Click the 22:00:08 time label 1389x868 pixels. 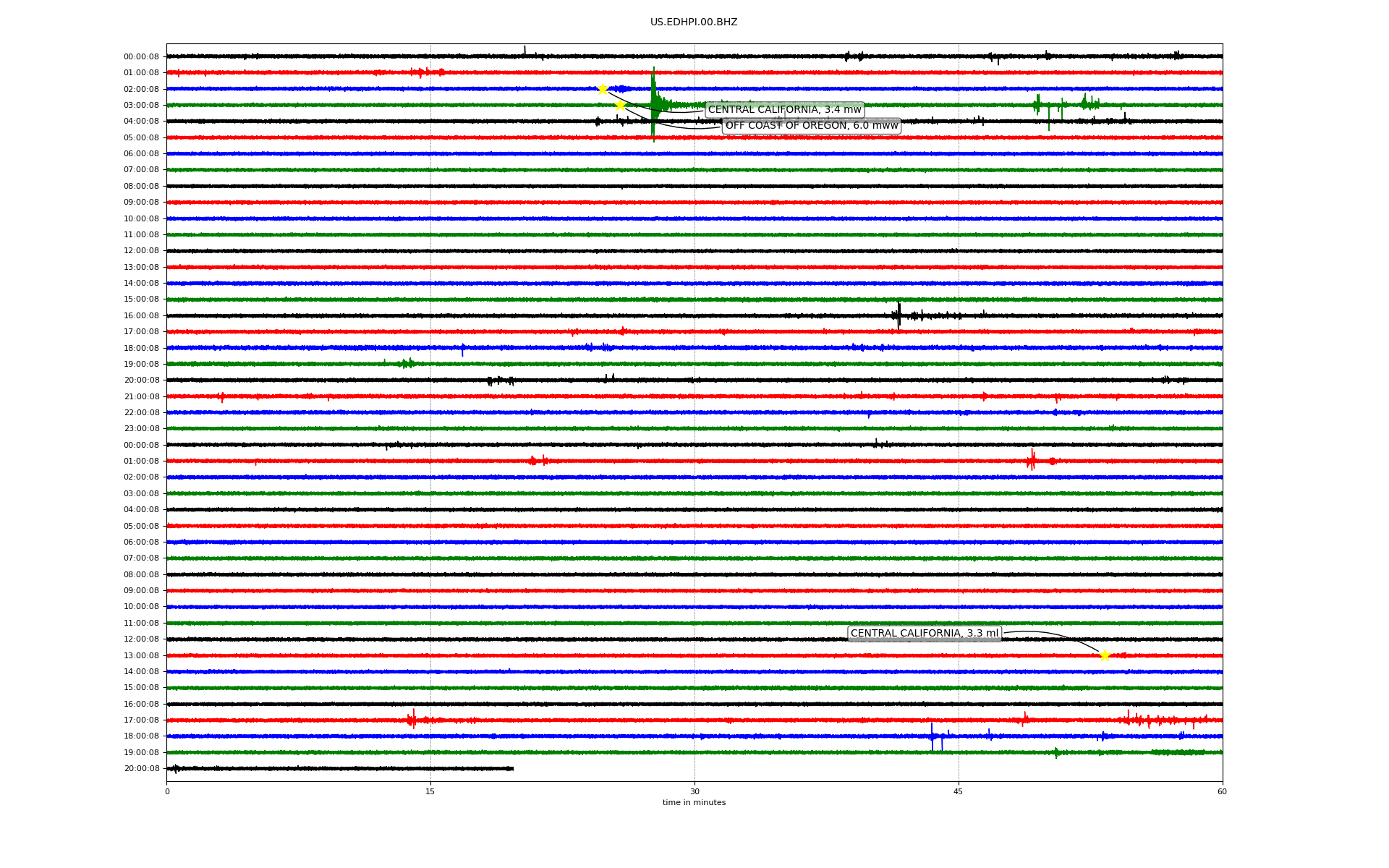141,413
